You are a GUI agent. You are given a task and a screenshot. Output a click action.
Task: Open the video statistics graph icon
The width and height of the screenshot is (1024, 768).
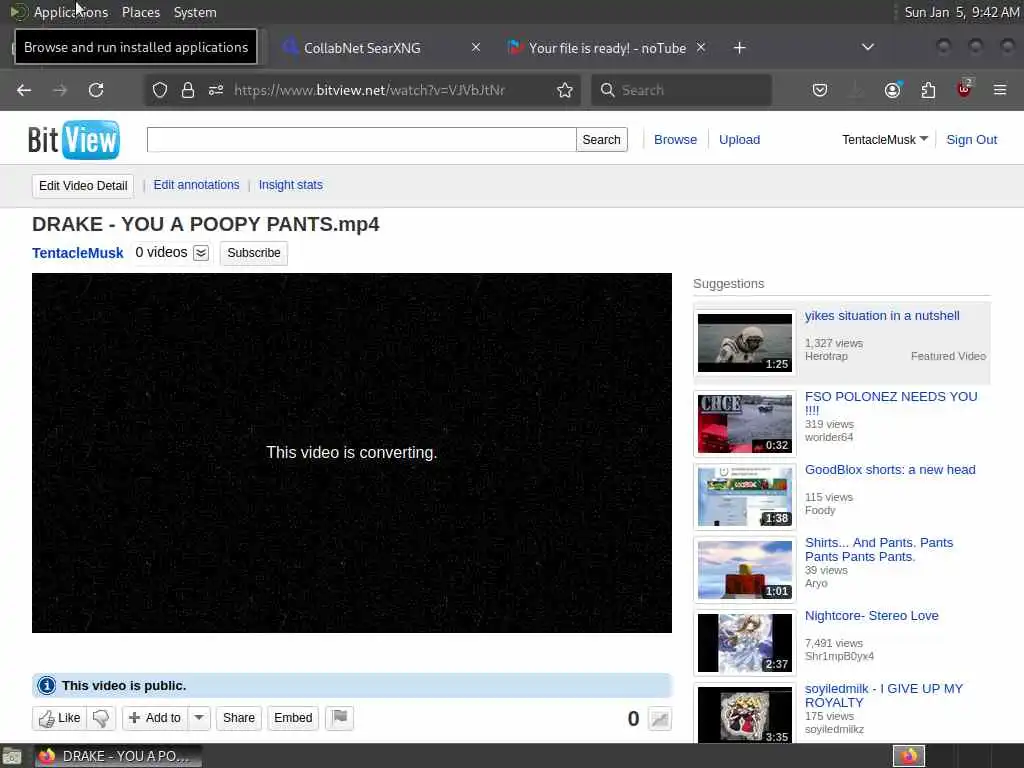coord(660,719)
